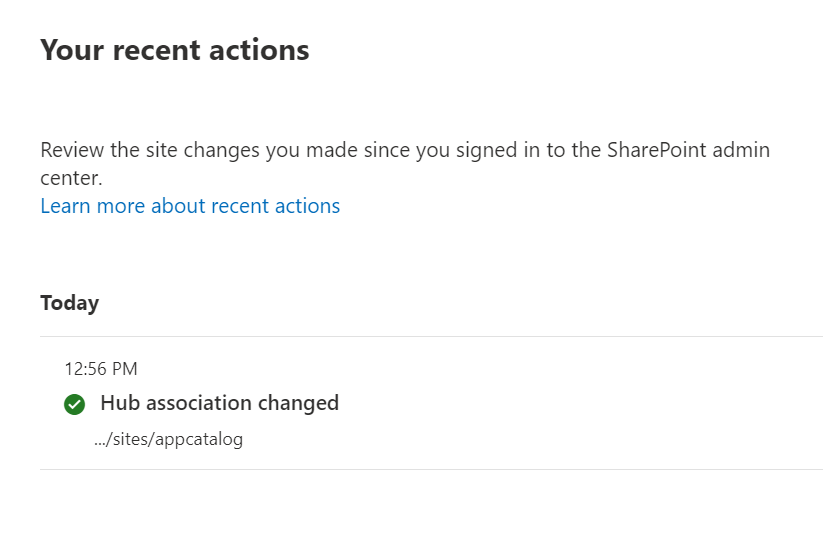Click the divider line below Today

click(x=430, y=337)
